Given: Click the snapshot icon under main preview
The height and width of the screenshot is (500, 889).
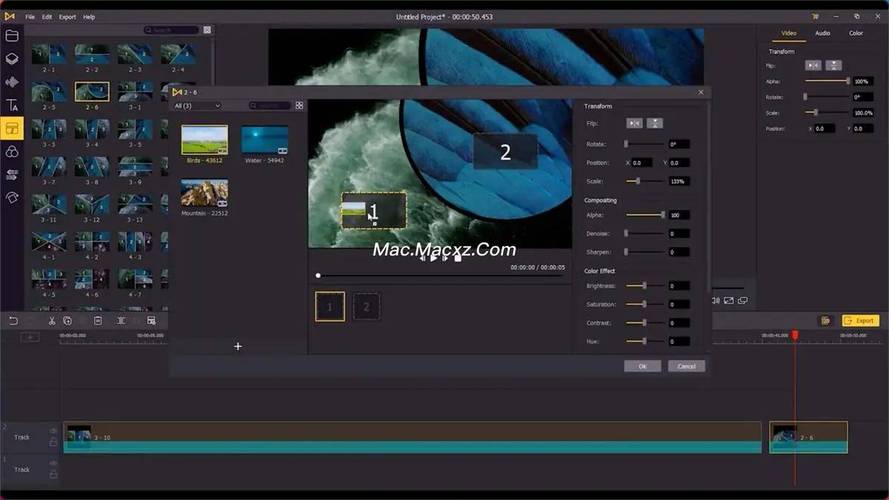Looking at the screenshot, I should pyautogui.click(x=729, y=300).
